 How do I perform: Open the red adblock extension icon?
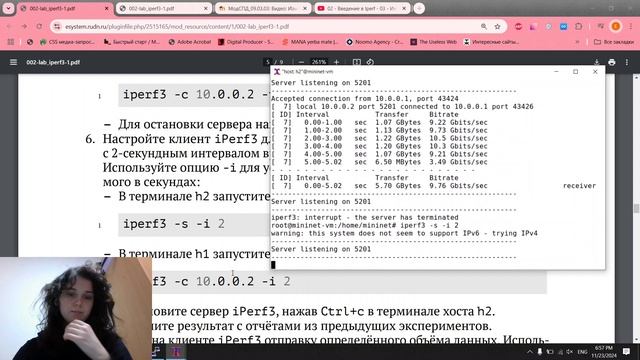518,27
